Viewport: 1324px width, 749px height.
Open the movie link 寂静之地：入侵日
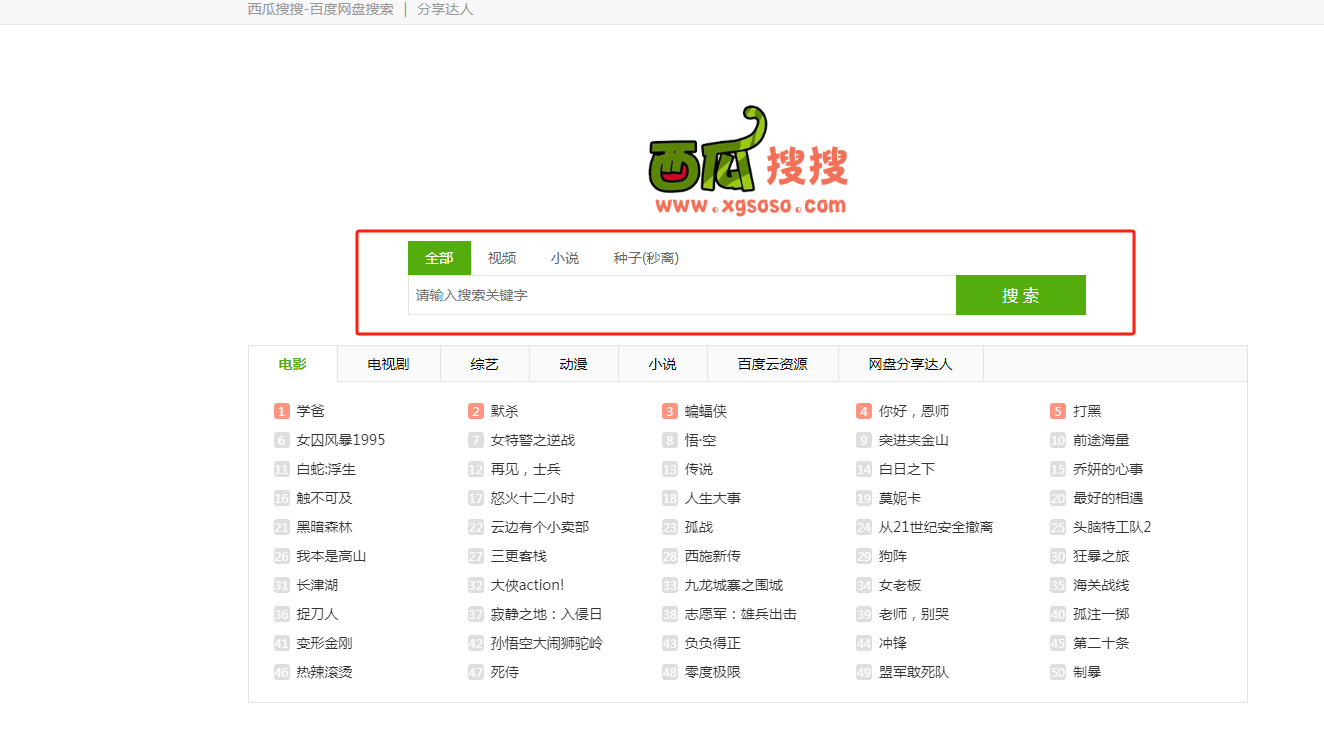click(547, 614)
